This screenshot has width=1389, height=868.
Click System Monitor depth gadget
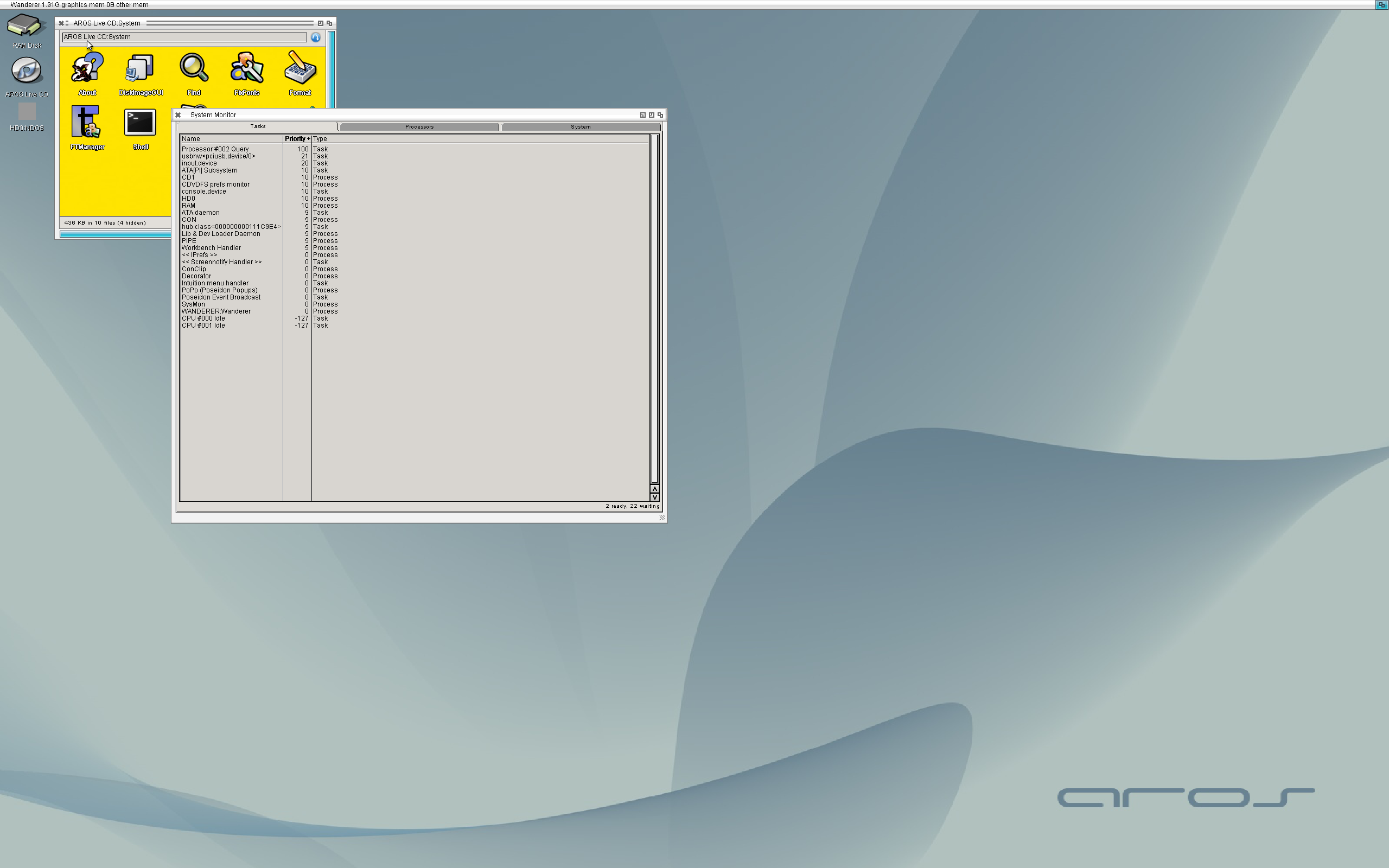point(660,115)
